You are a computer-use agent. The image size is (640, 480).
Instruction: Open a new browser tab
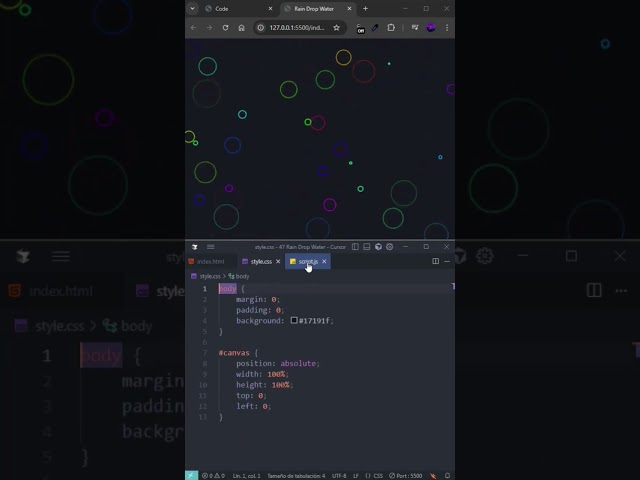[365, 9]
